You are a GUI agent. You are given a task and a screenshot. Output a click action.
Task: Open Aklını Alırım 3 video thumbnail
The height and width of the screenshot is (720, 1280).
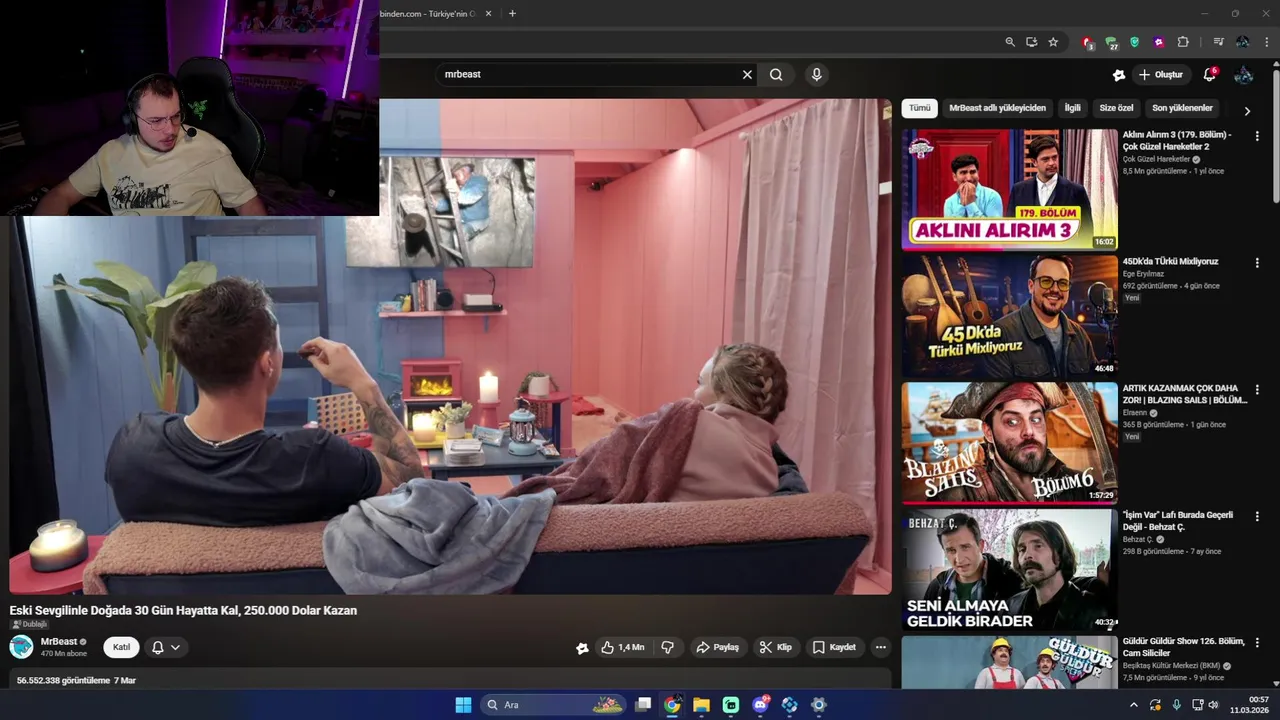[x=1009, y=189]
